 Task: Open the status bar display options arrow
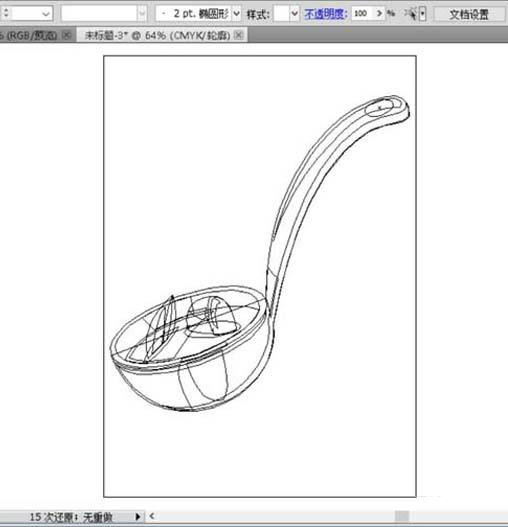coord(138,517)
